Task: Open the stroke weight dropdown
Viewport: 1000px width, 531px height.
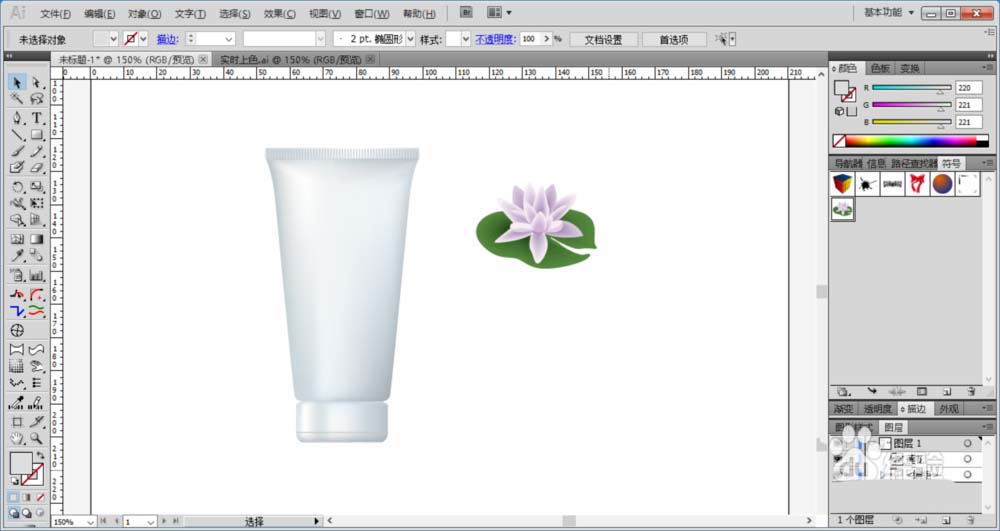Action: pos(229,40)
